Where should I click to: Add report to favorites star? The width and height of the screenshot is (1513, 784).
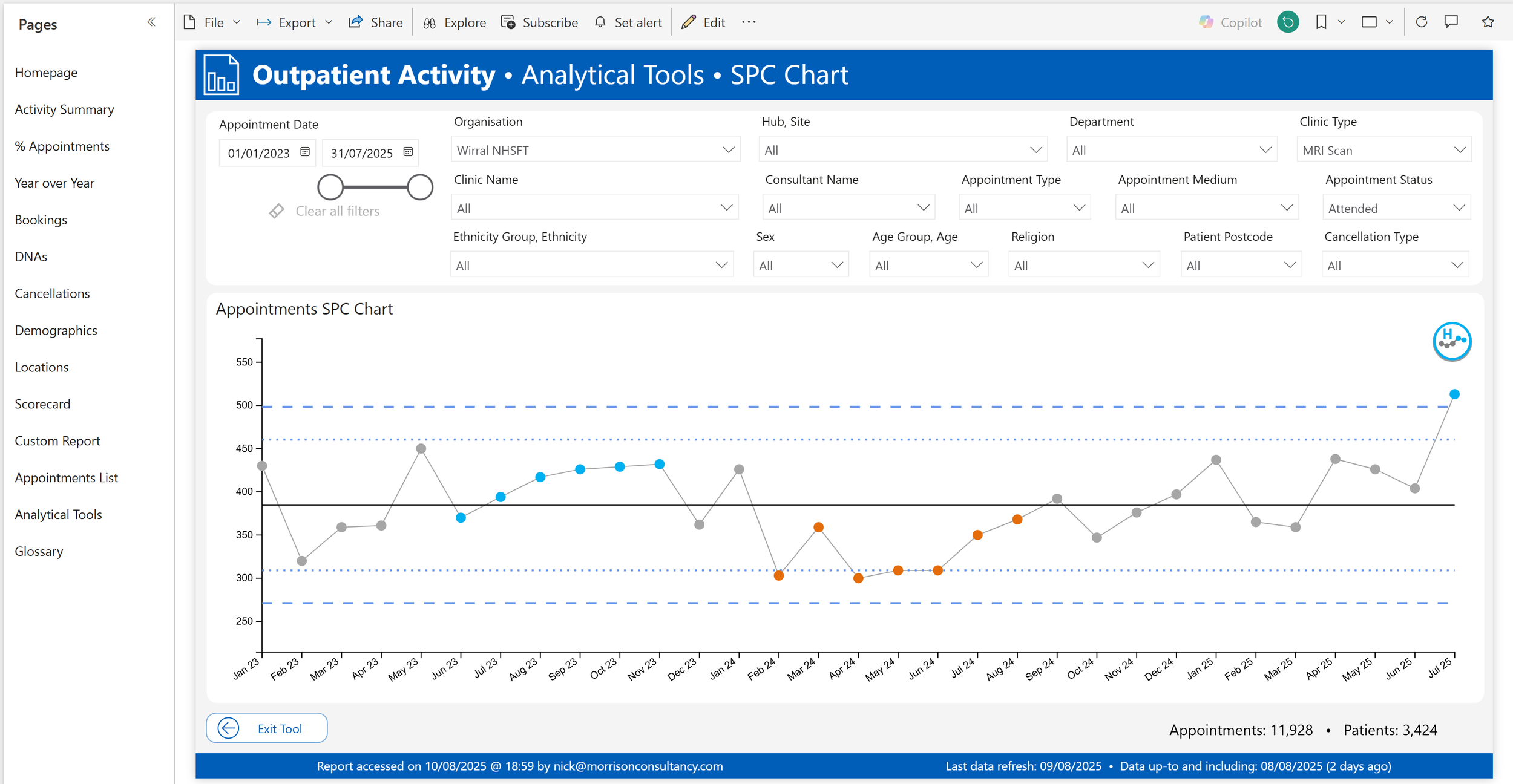tap(1488, 22)
